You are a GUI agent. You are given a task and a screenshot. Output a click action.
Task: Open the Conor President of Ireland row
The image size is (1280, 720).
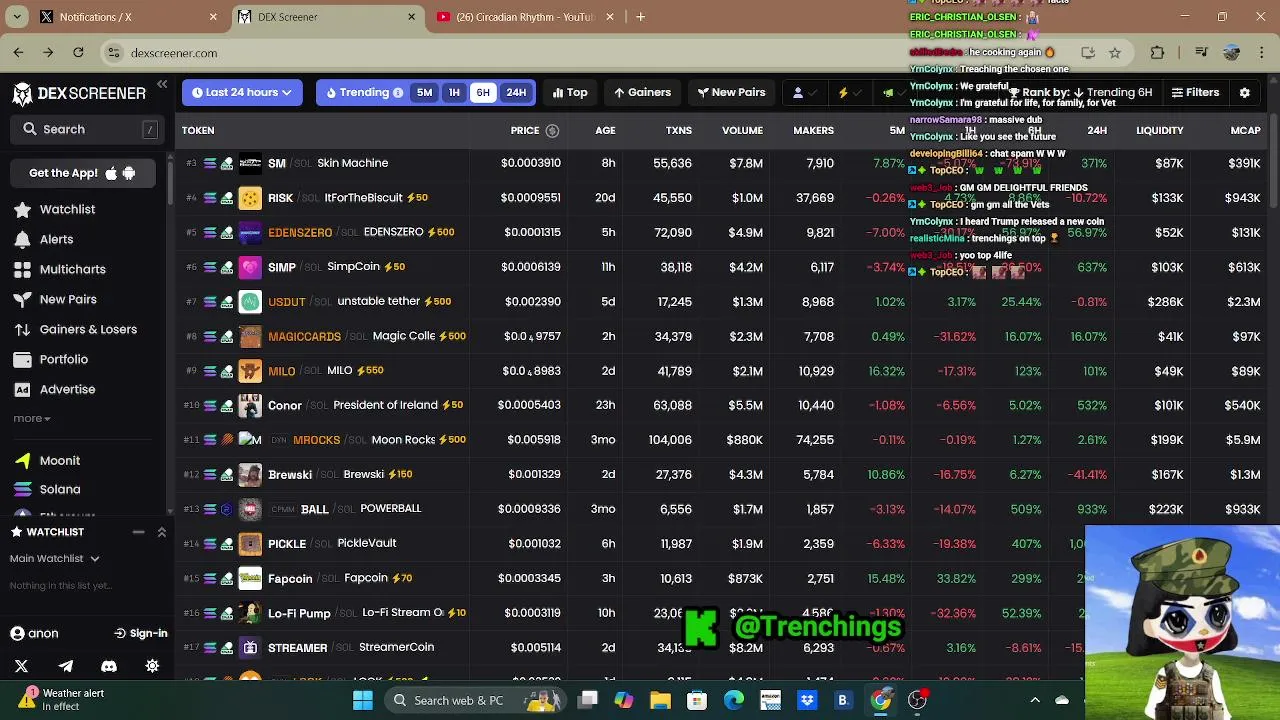click(722, 405)
